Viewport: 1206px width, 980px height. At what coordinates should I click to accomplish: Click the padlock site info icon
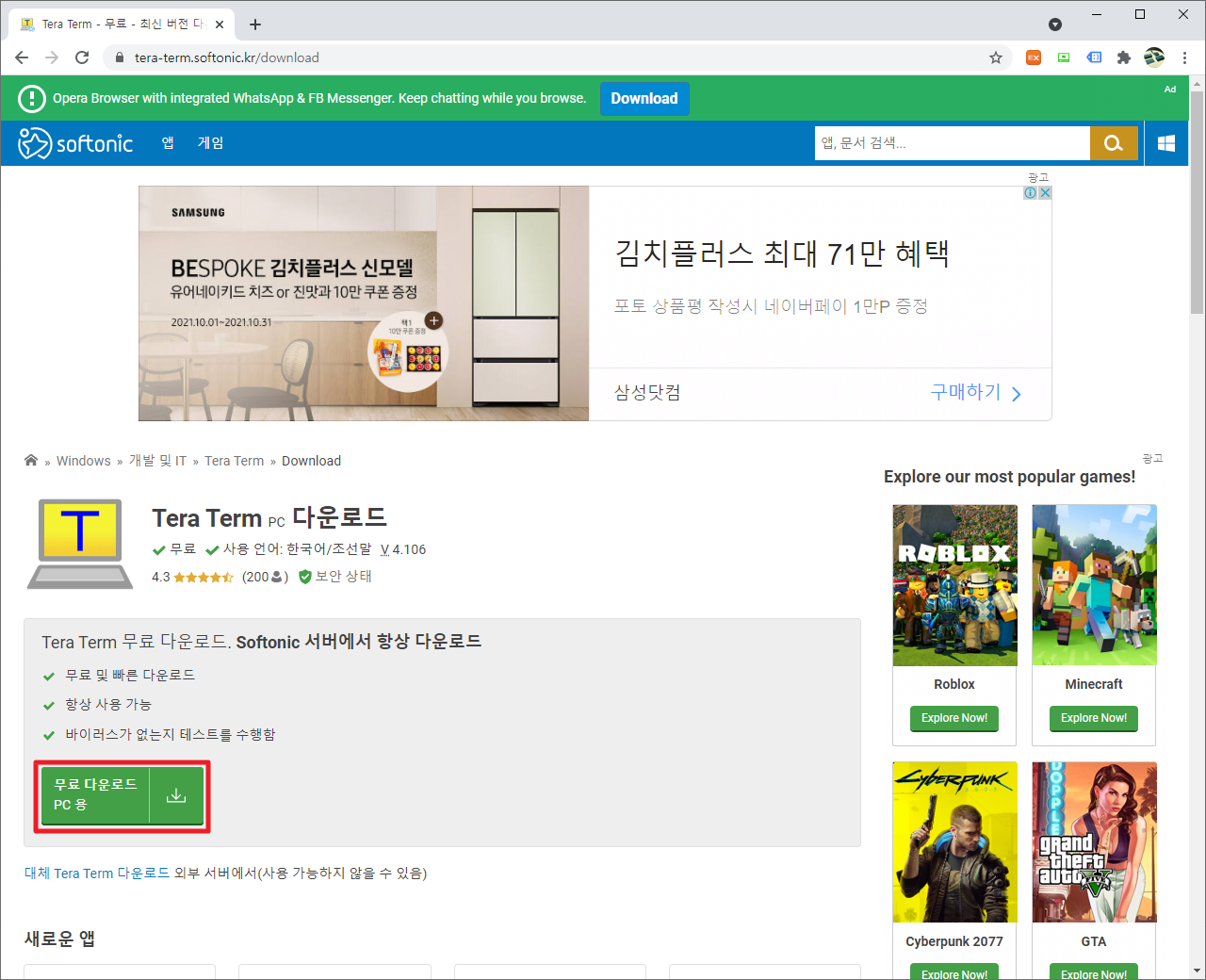[x=119, y=57]
